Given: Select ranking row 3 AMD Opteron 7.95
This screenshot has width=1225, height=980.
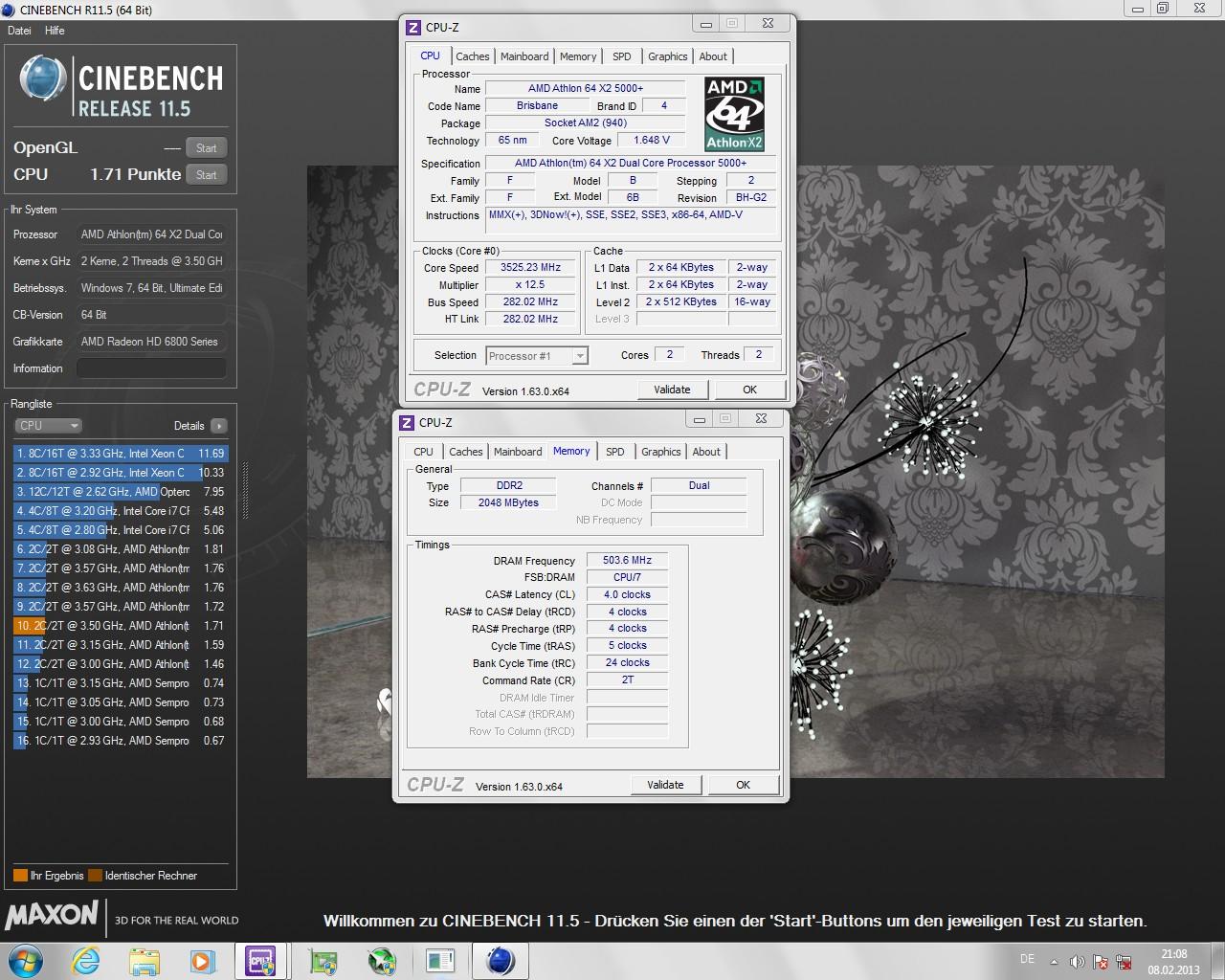Looking at the screenshot, I should 121,492.
